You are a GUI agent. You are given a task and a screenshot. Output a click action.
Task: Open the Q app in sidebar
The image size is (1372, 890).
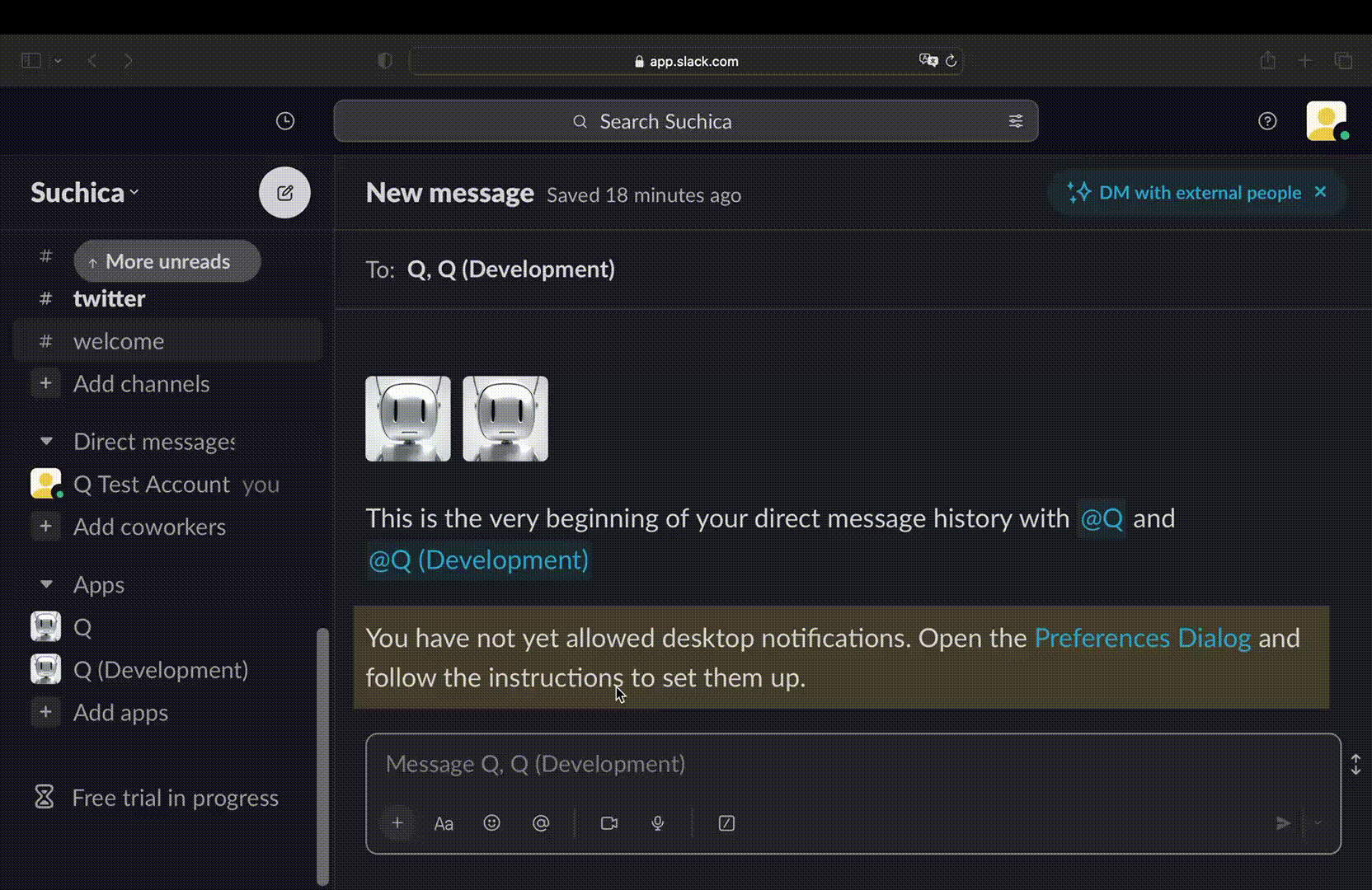click(x=167, y=627)
